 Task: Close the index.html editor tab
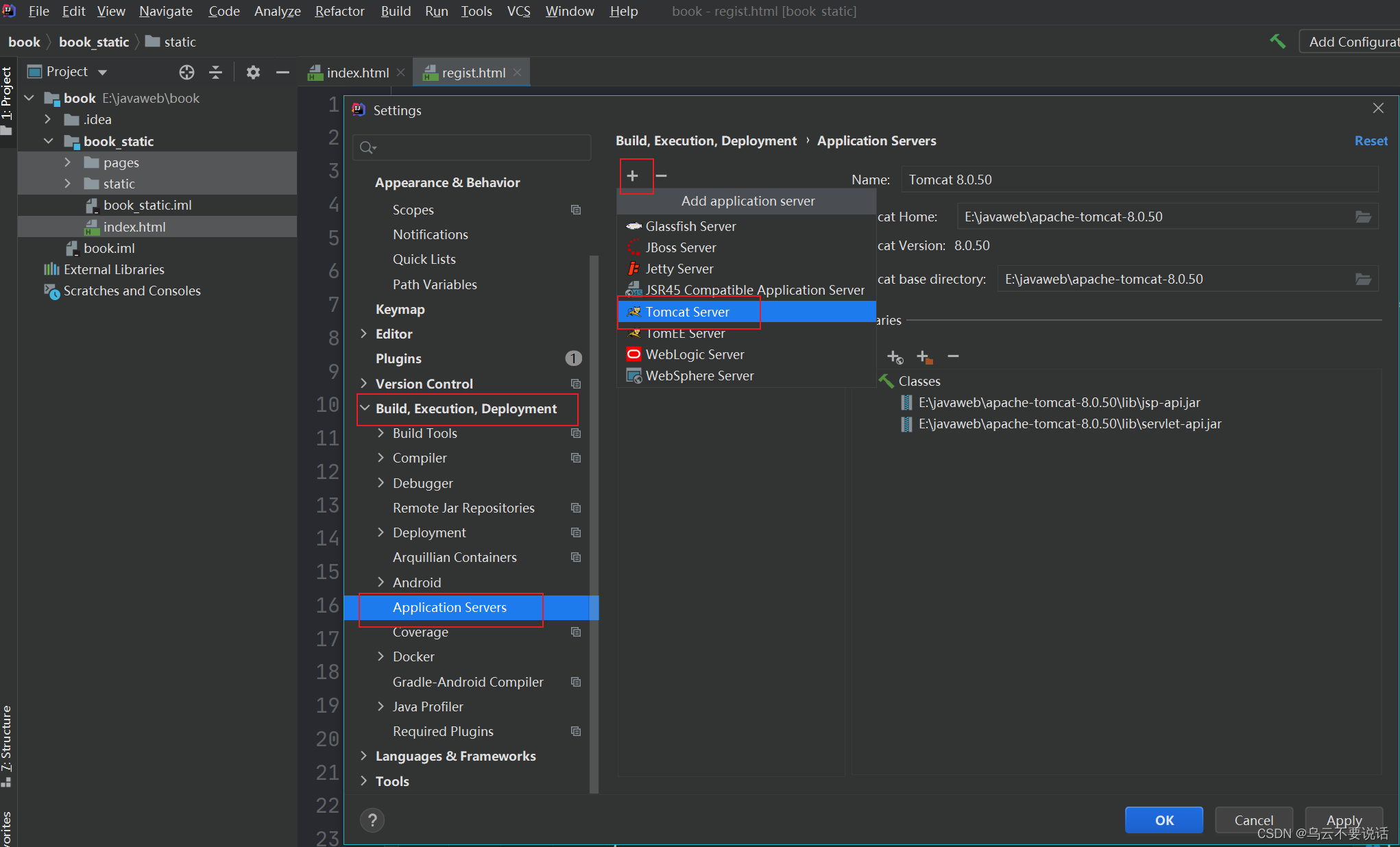coord(401,73)
